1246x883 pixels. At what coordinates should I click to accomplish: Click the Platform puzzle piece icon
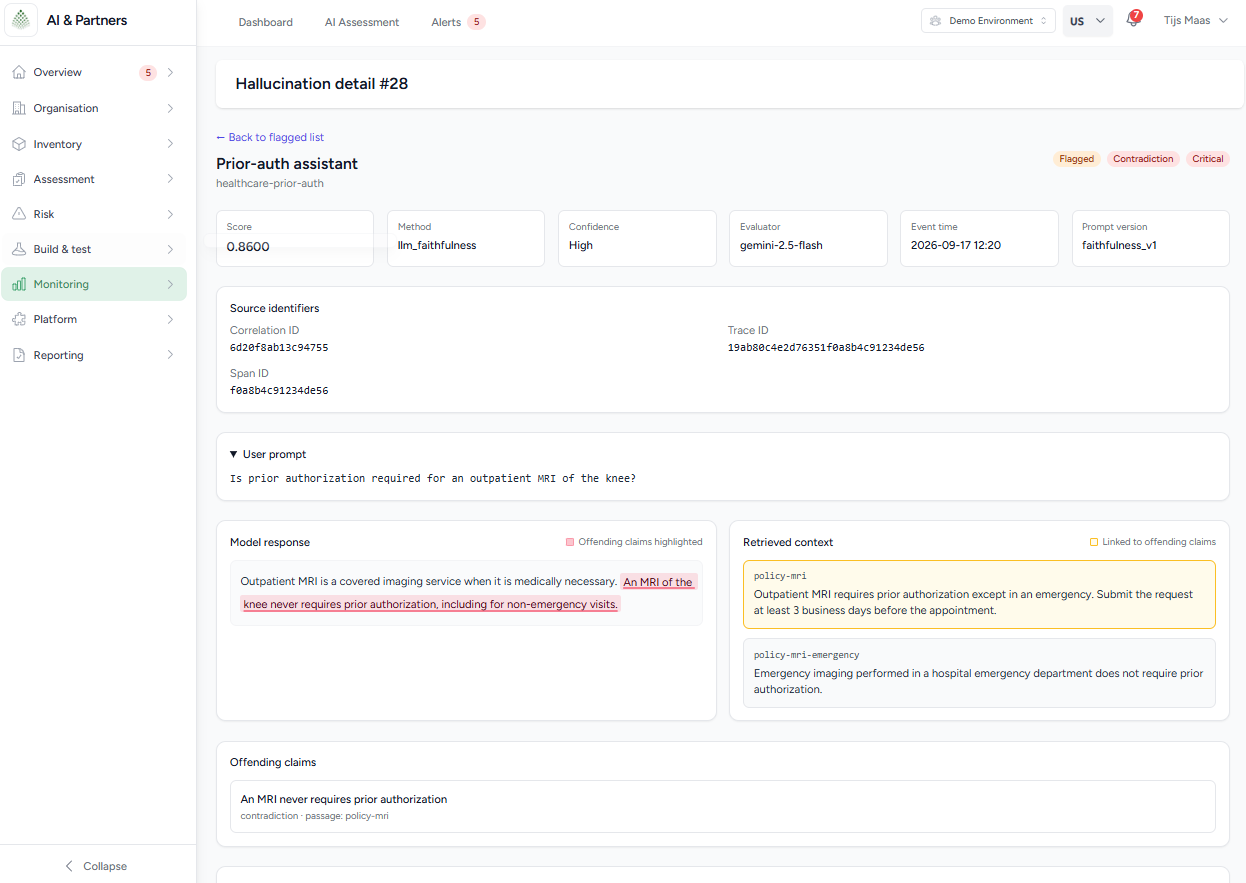tap(19, 319)
